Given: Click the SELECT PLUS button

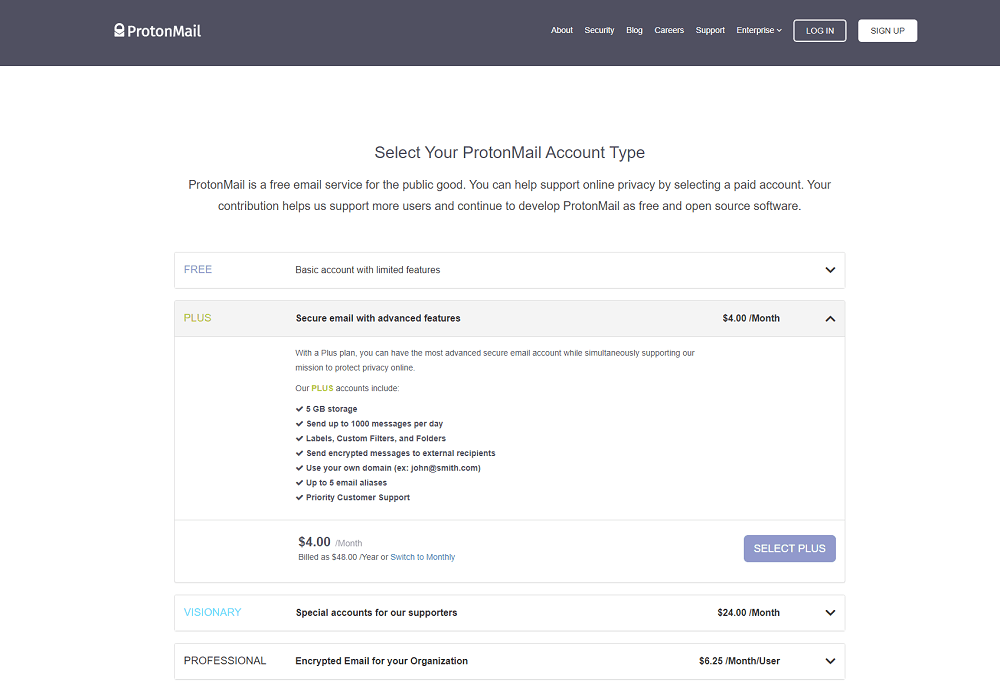Looking at the screenshot, I should point(789,548).
